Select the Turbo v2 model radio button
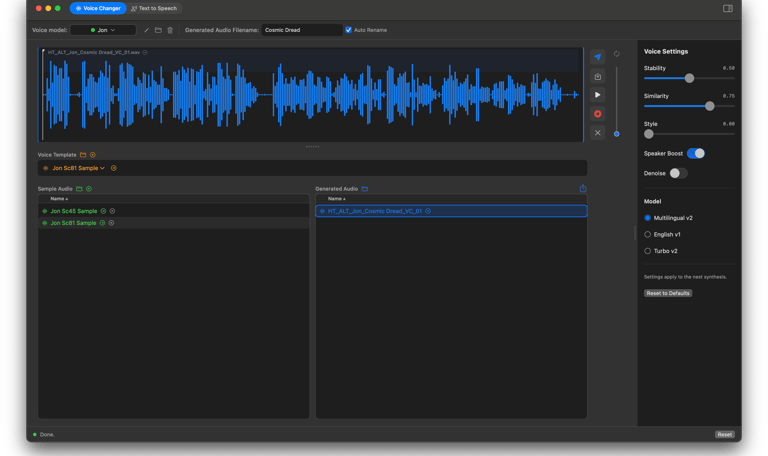 (648, 251)
